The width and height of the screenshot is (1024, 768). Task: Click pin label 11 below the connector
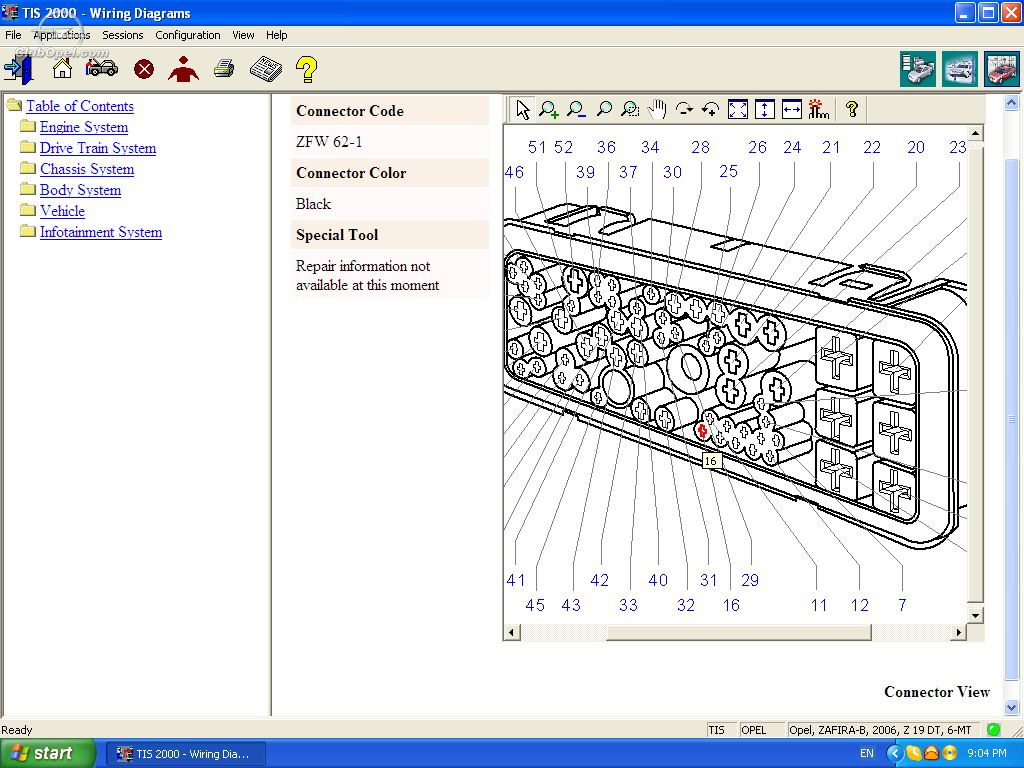(x=819, y=605)
